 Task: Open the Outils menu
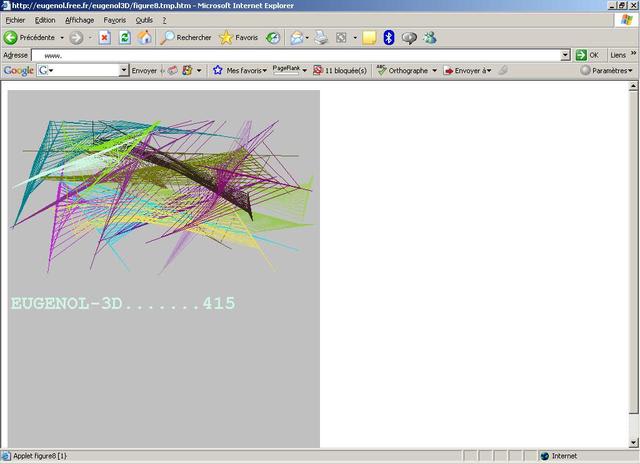(x=144, y=20)
